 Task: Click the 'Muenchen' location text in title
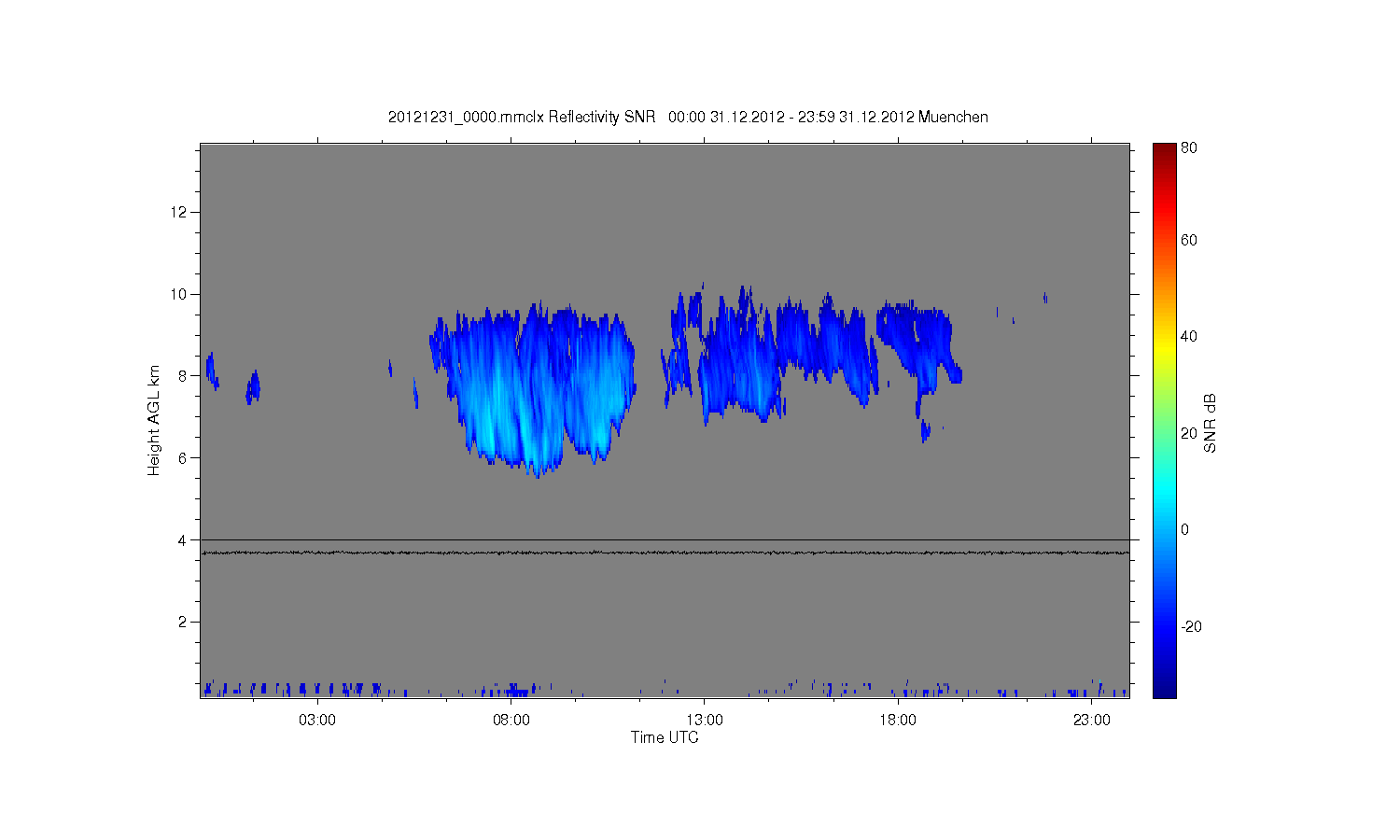(x=953, y=118)
